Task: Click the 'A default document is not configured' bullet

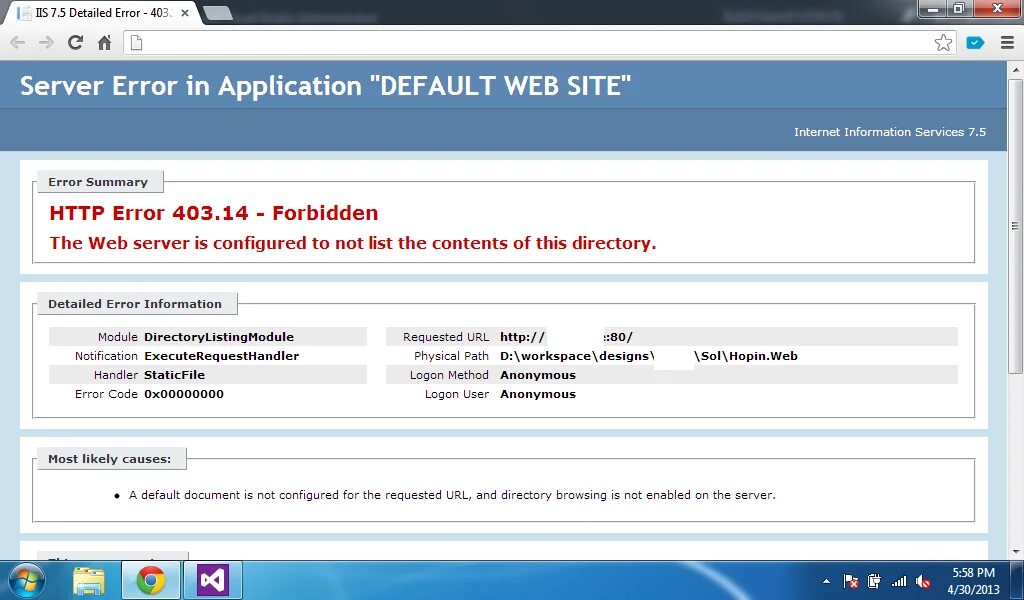Action: tap(452, 495)
